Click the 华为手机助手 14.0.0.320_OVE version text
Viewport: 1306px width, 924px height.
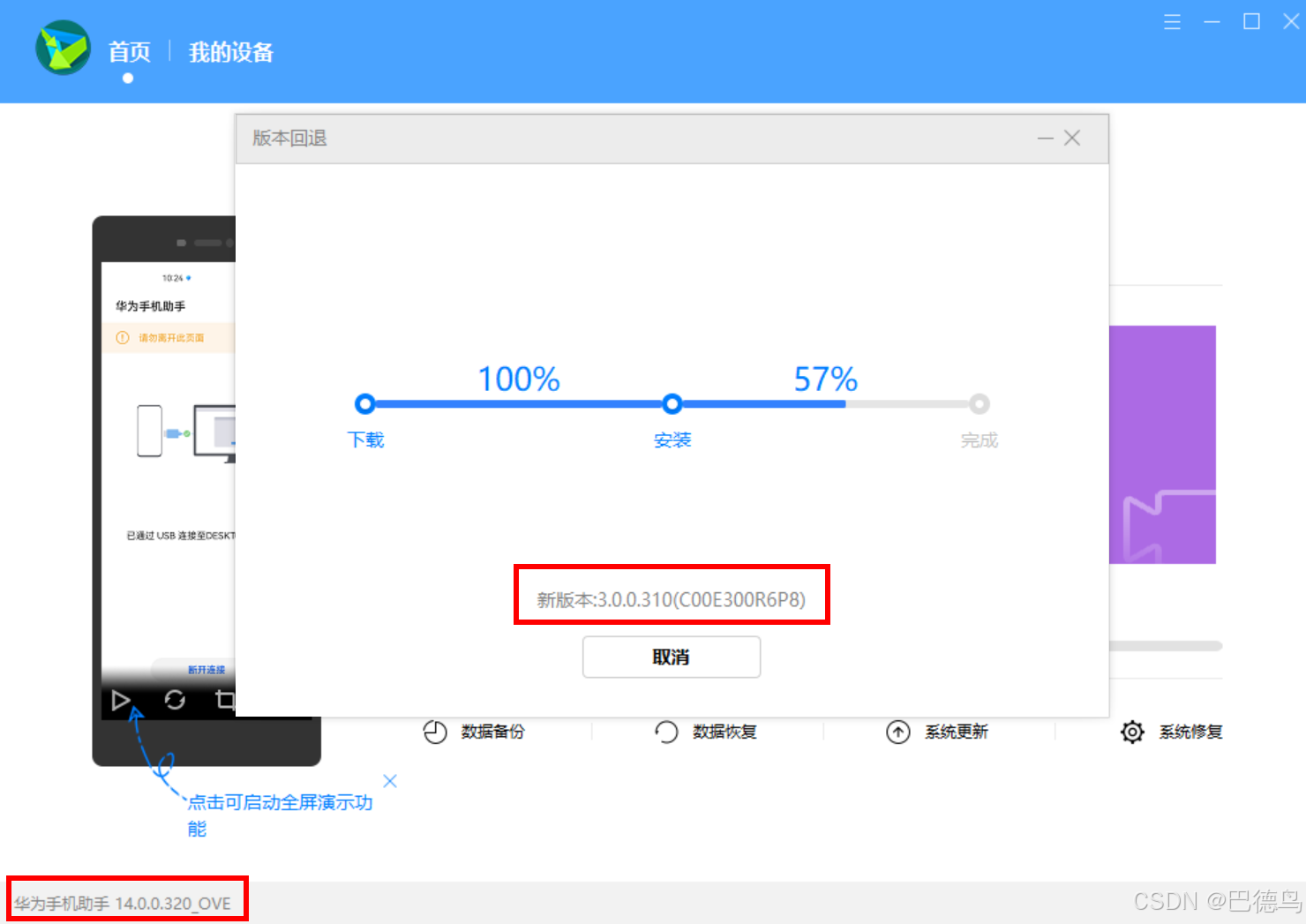[123, 904]
